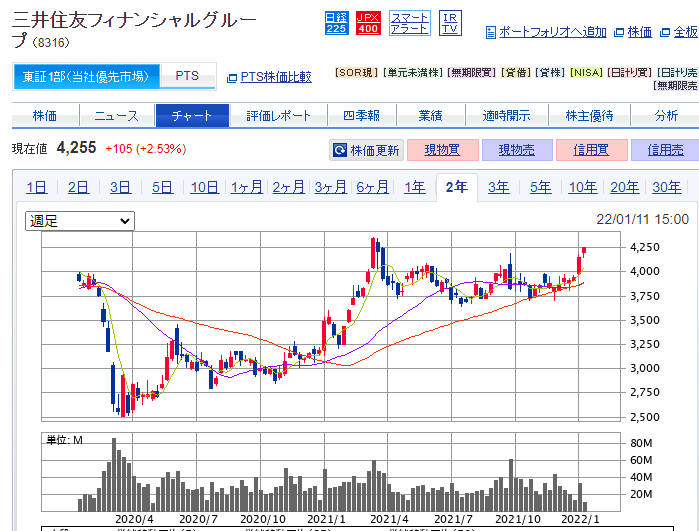Select the 20年 chart range
The width and height of the screenshot is (699, 531).
point(625,187)
